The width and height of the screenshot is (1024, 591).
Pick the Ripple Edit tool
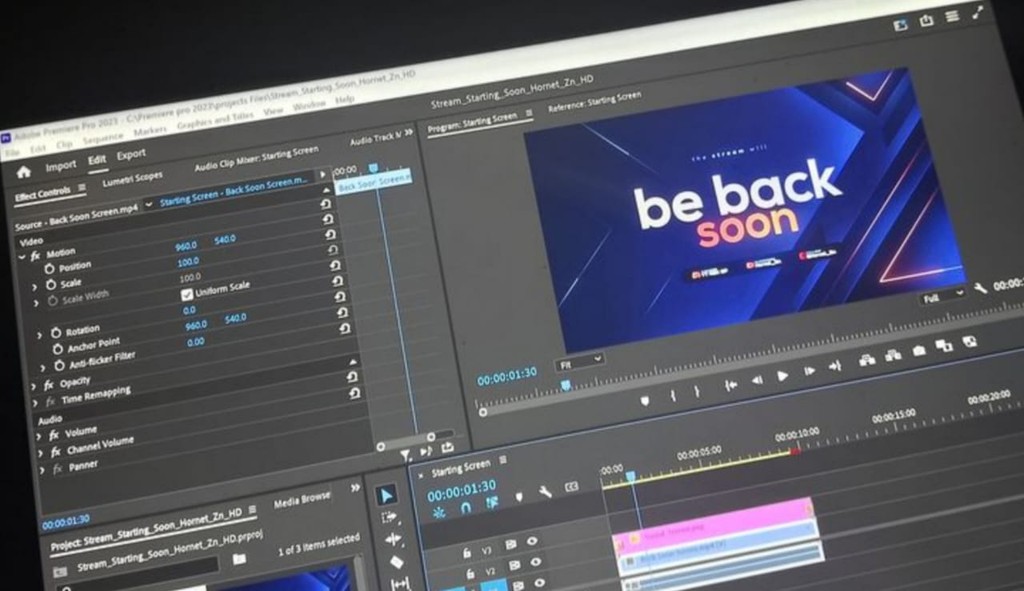393,539
